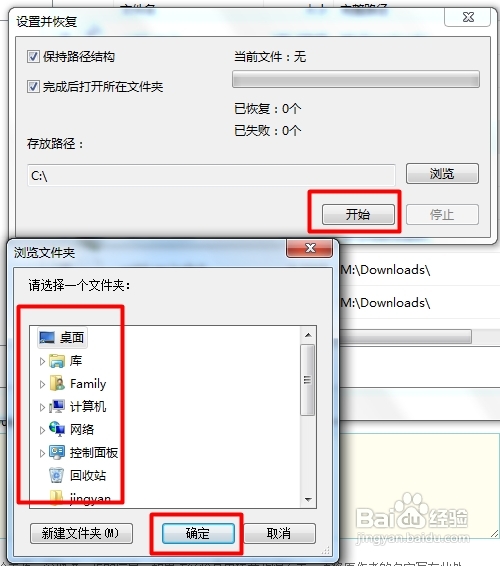Toggle the 保持路径结构 checkbox
This screenshot has height=566, width=500.
point(33,57)
